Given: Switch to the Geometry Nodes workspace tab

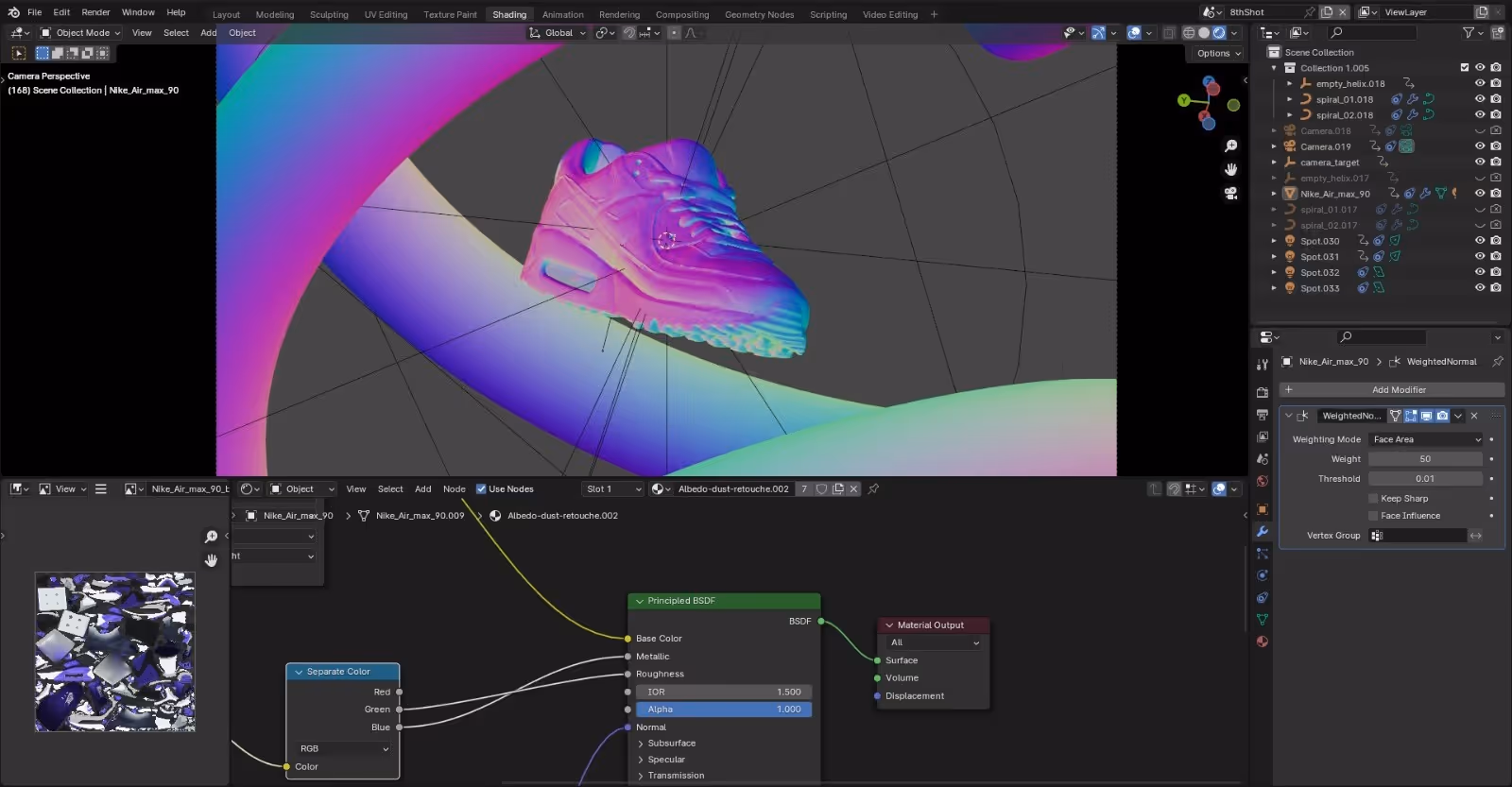Looking at the screenshot, I should coord(759,14).
